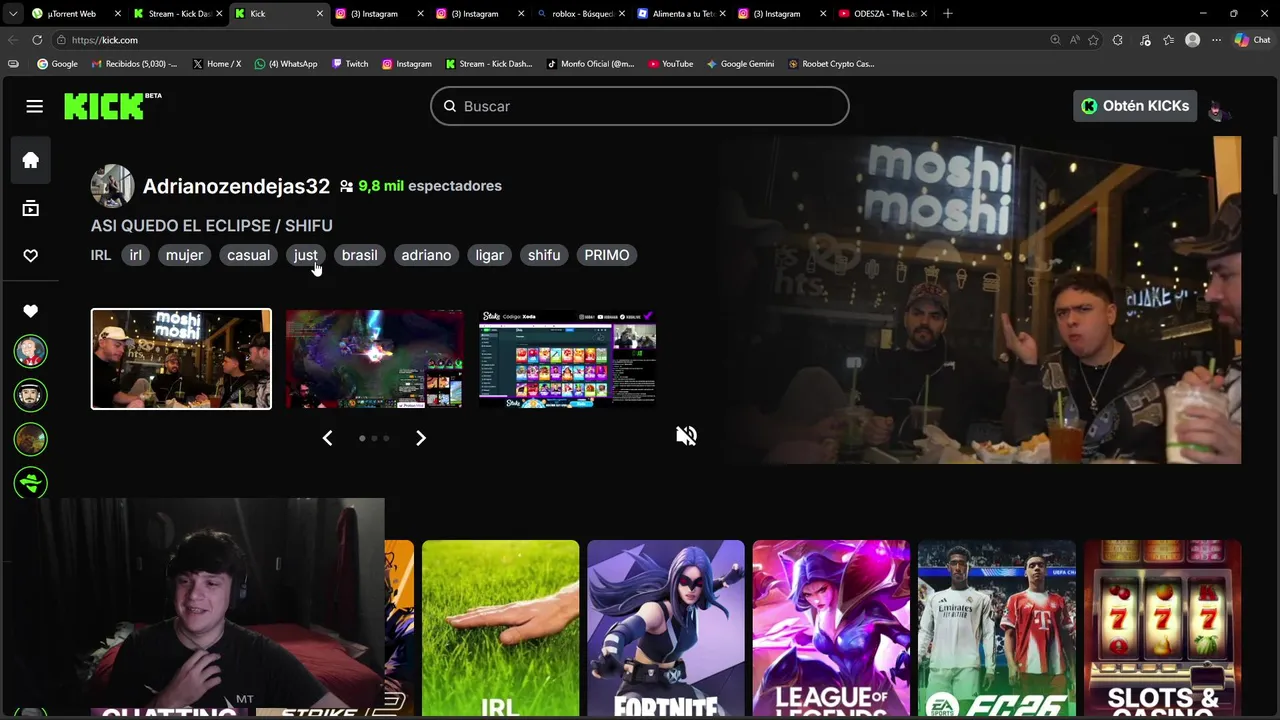Viewport: 1280px width, 720px height.
Task: Select the Stake casino stream thumbnail
Action: click(x=567, y=359)
